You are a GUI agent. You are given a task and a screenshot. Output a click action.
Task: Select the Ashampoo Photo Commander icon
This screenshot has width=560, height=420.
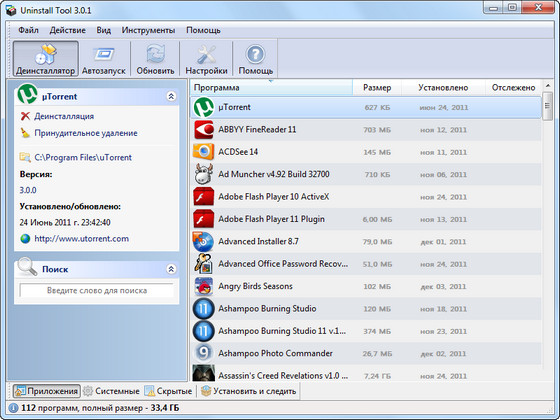tap(204, 353)
